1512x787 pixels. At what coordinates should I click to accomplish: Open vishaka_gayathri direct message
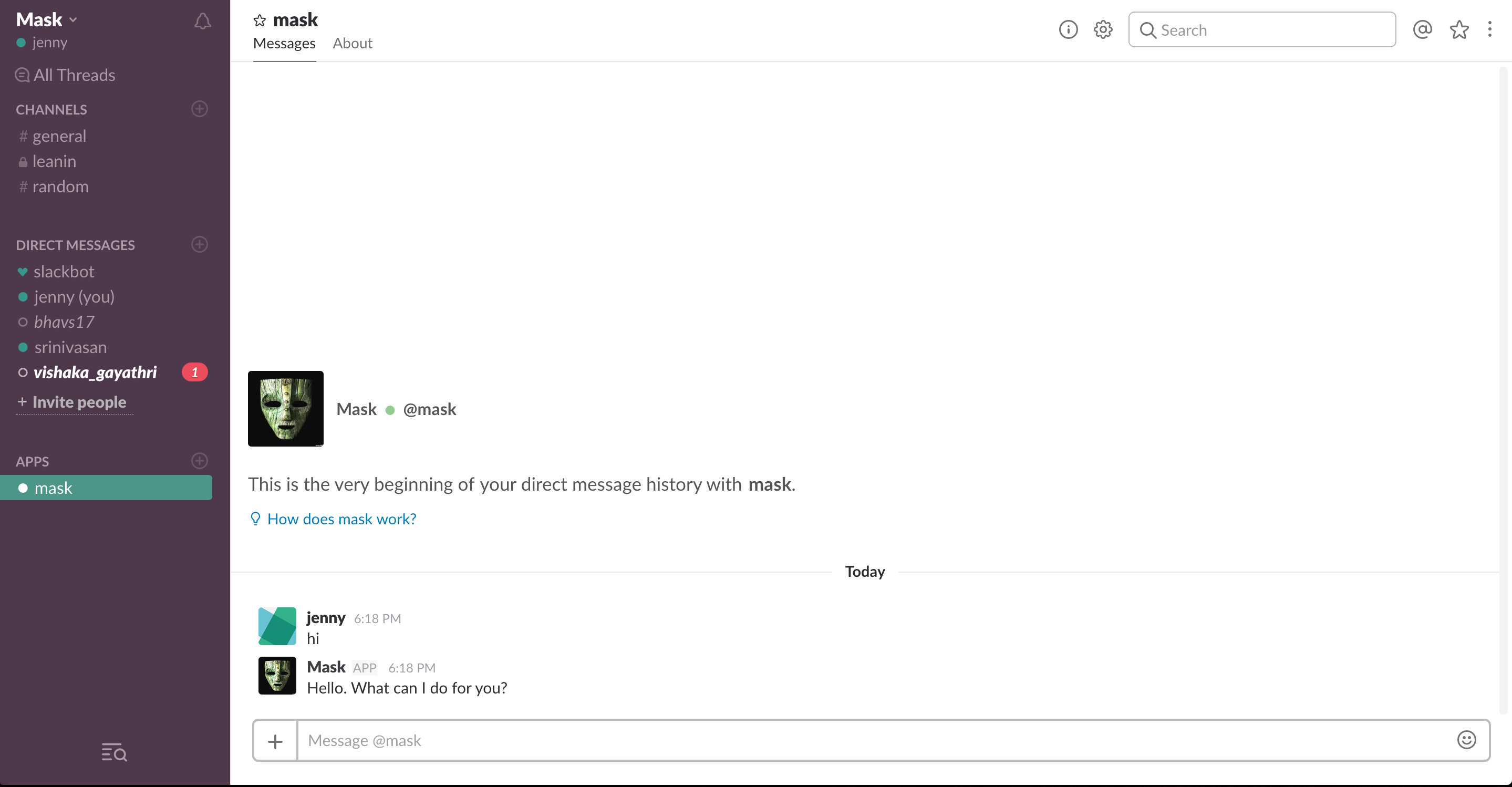[x=95, y=372]
